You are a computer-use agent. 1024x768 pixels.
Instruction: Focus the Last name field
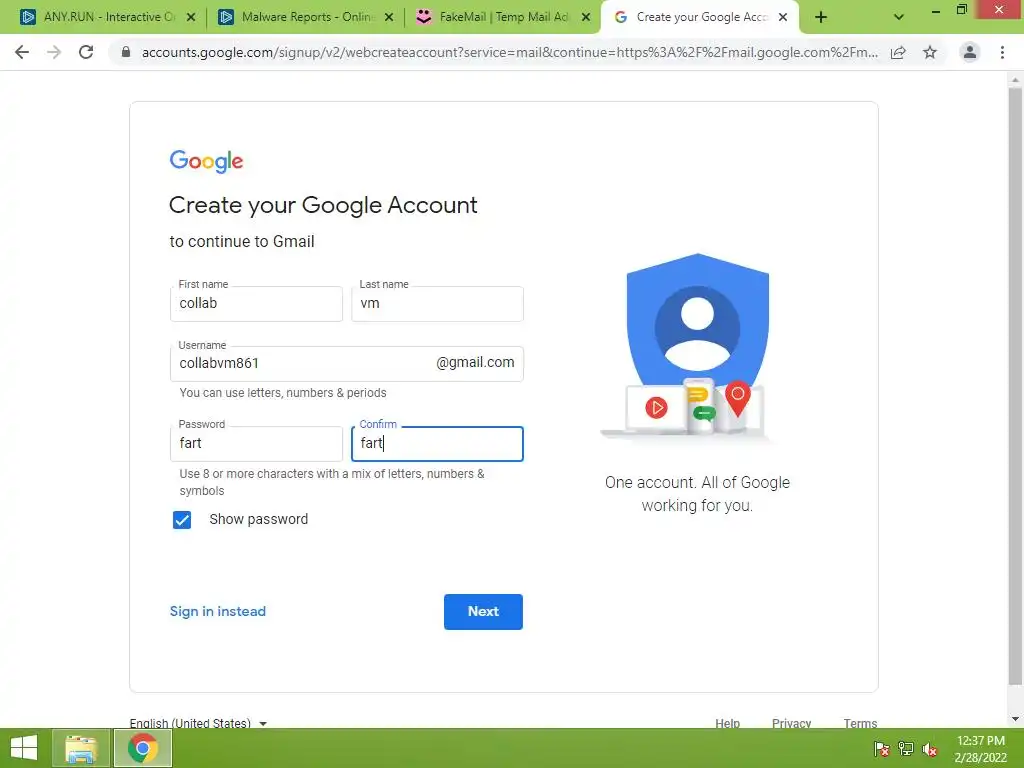click(437, 304)
